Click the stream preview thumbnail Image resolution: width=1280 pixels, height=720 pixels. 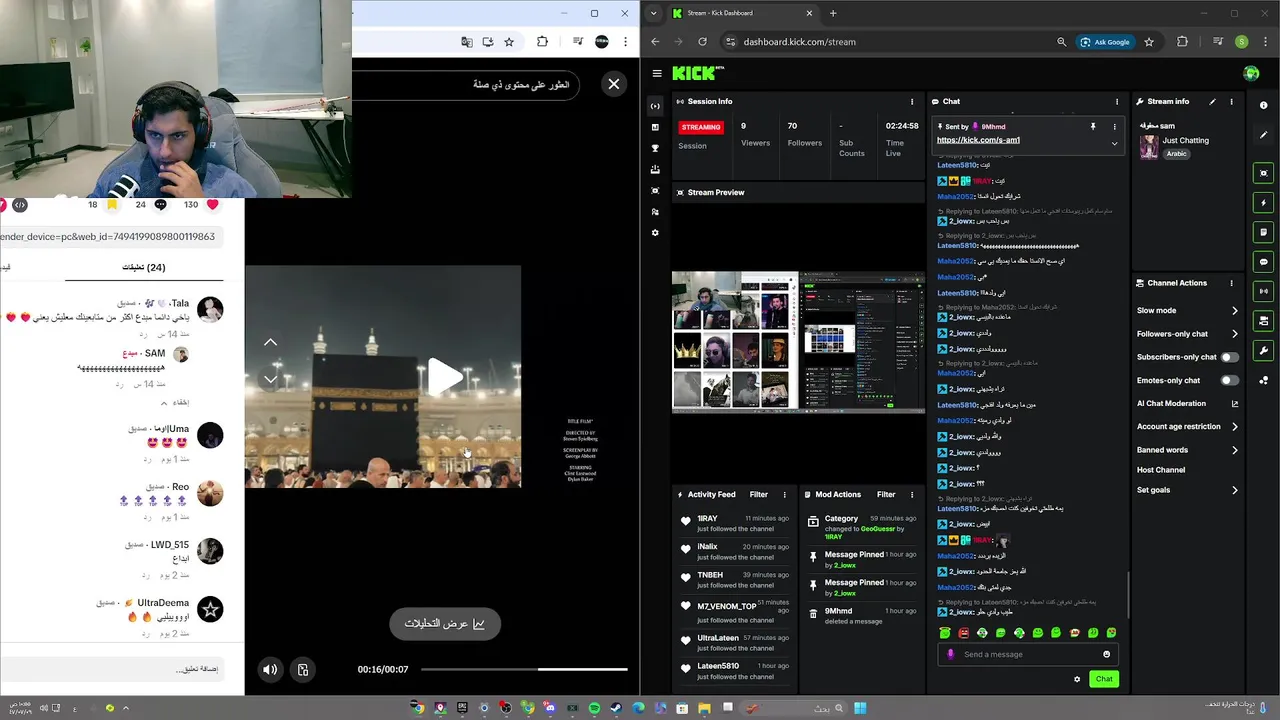coord(798,342)
